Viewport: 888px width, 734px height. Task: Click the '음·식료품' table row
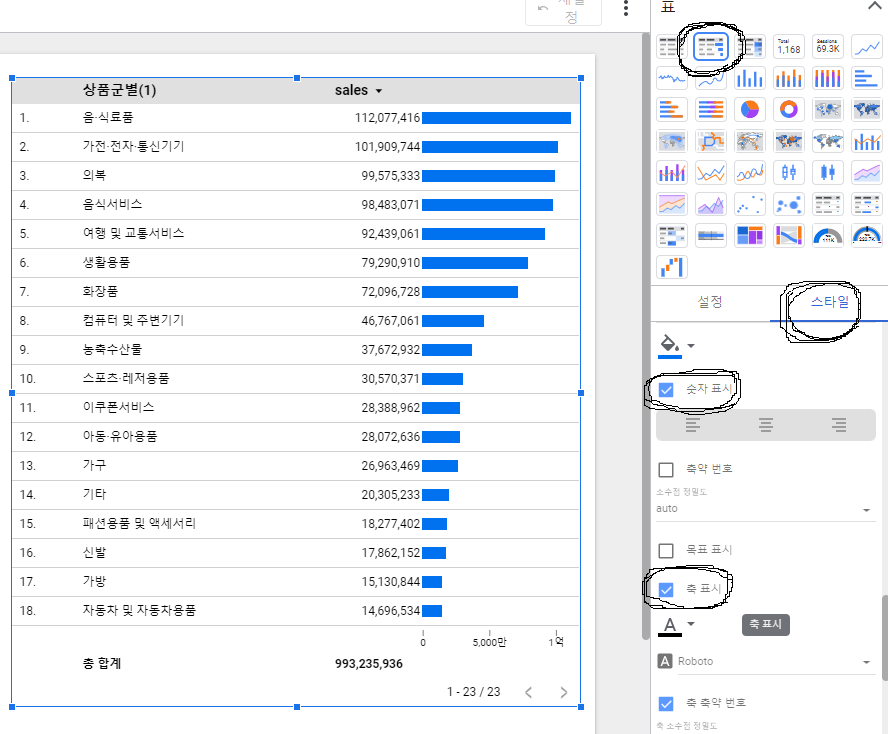pos(296,118)
